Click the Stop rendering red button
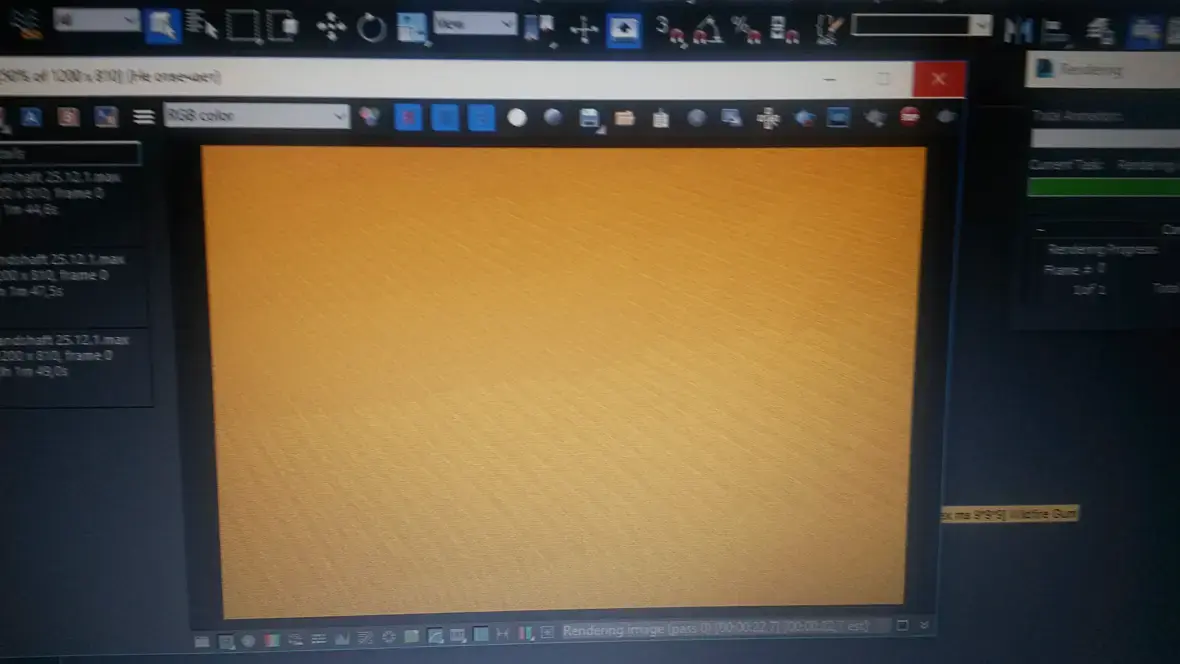The image size is (1180, 664). pyautogui.click(x=910, y=116)
